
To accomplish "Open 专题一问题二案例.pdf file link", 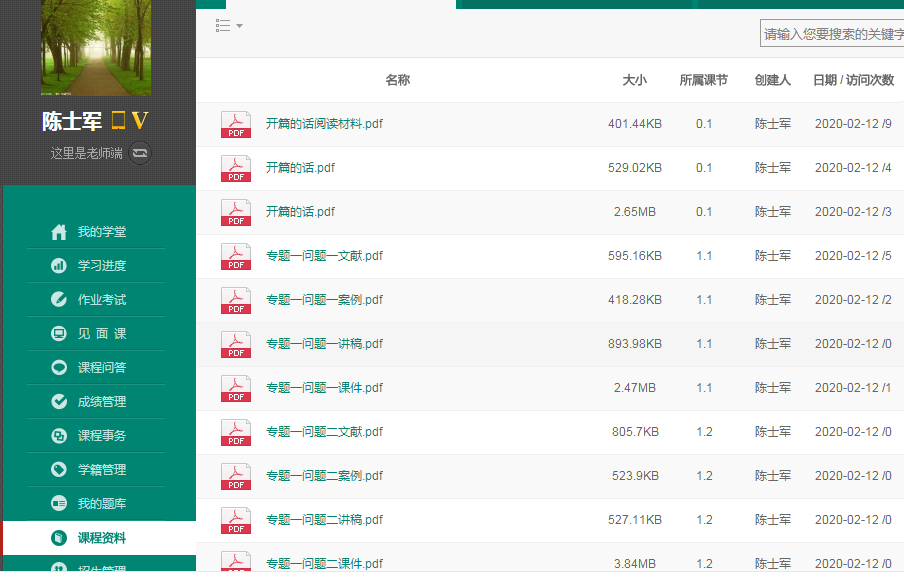I will tap(324, 476).
